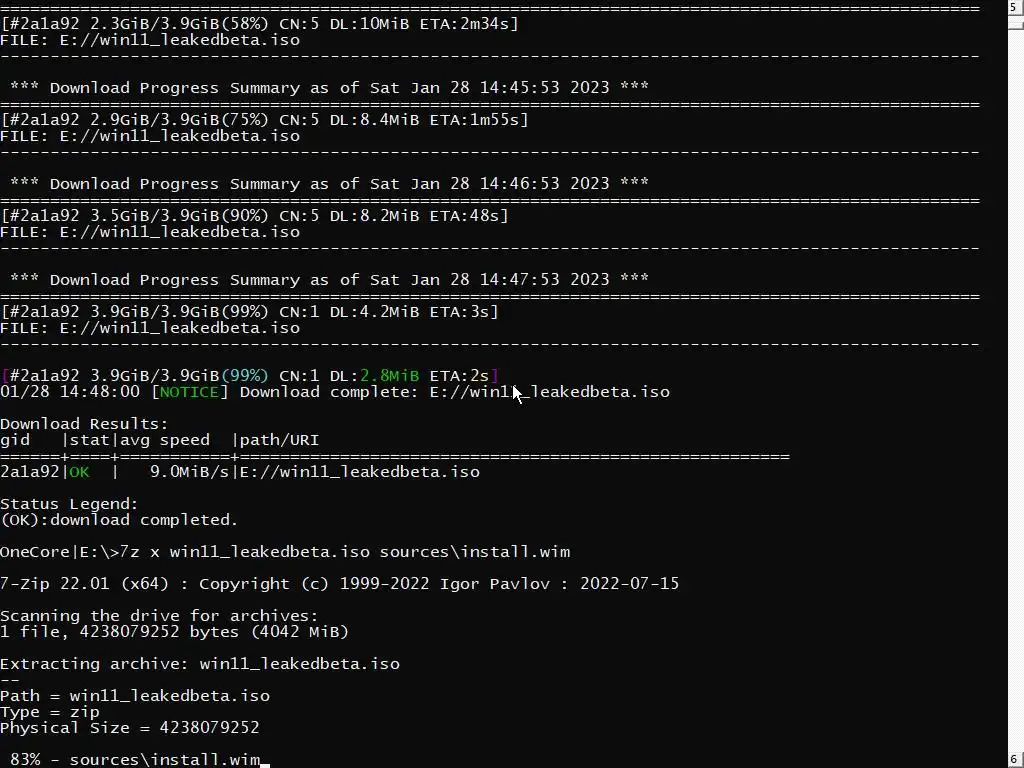Click the summary header timestamped 14:46:53

point(329,184)
